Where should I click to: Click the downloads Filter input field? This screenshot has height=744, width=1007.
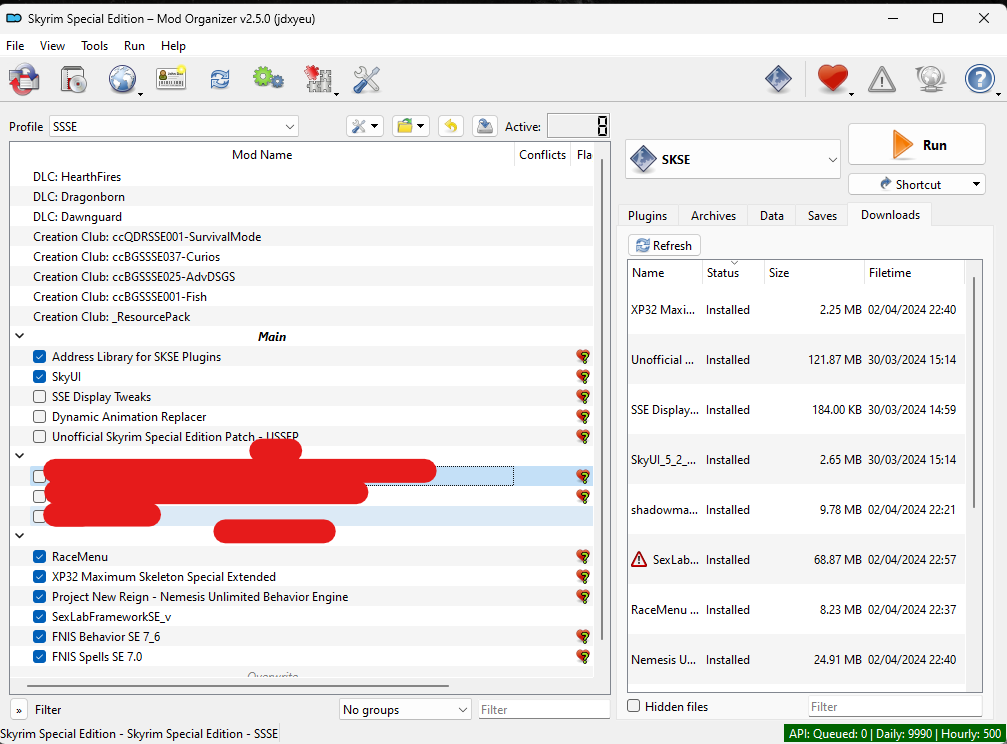(x=895, y=707)
